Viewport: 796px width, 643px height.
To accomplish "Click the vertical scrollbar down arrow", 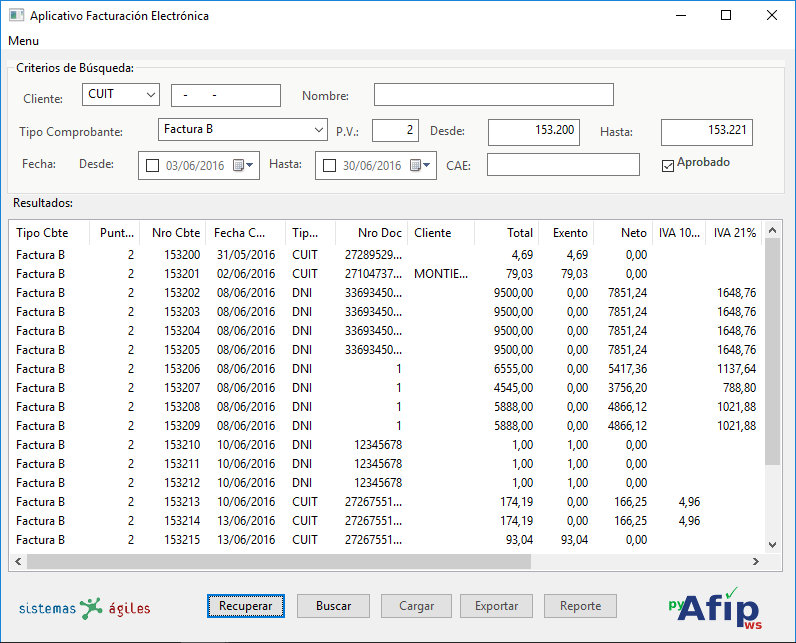I will [771, 544].
